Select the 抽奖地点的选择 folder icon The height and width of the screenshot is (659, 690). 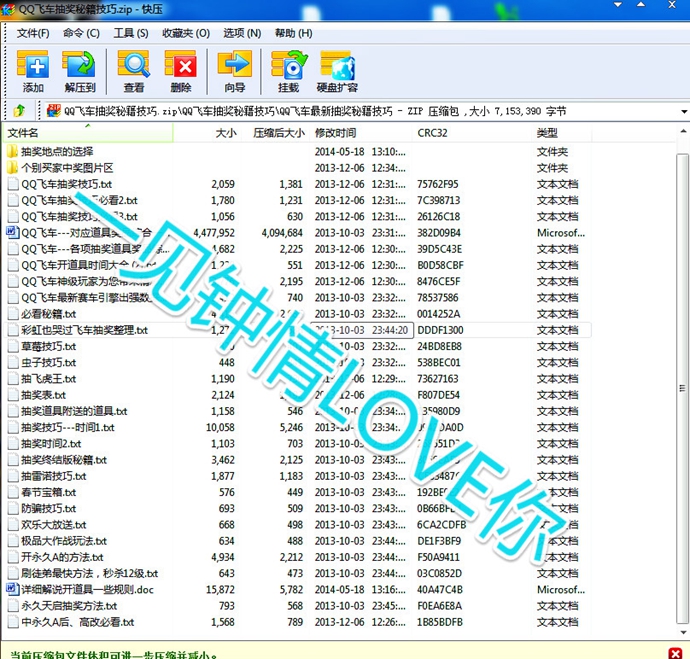[x=12, y=152]
